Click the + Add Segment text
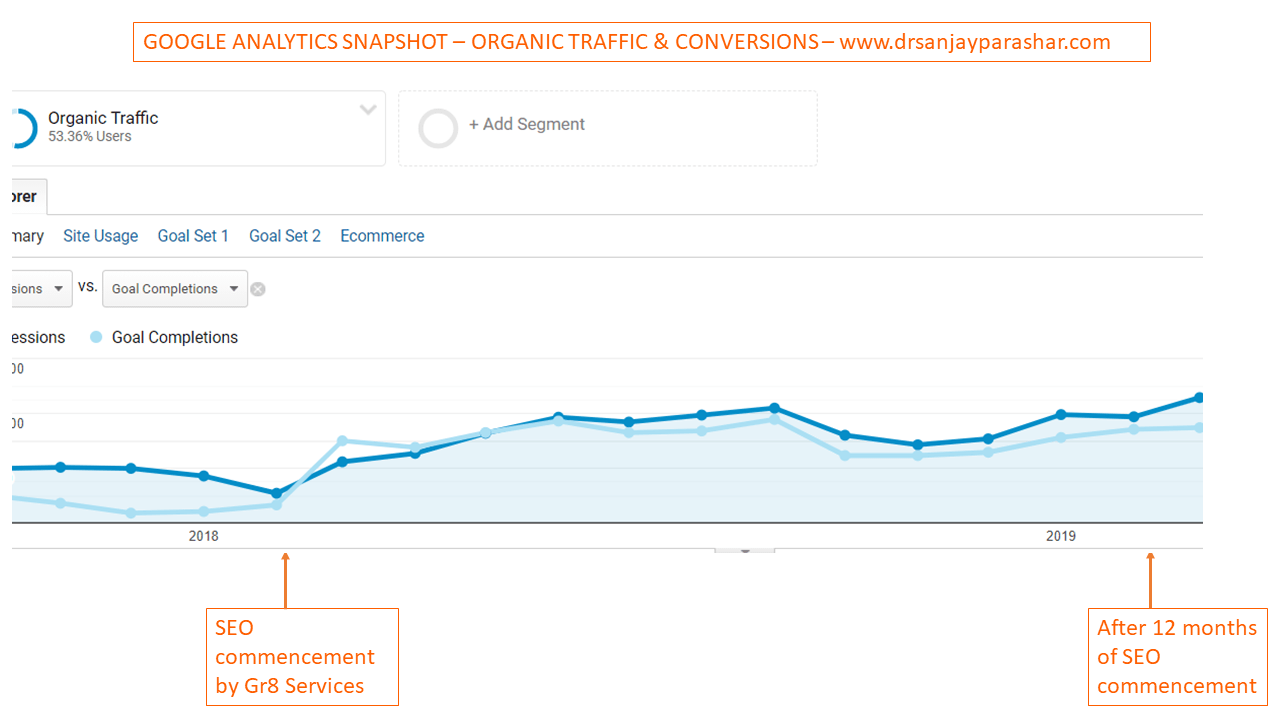The width and height of the screenshot is (1280, 720). (527, 125)
